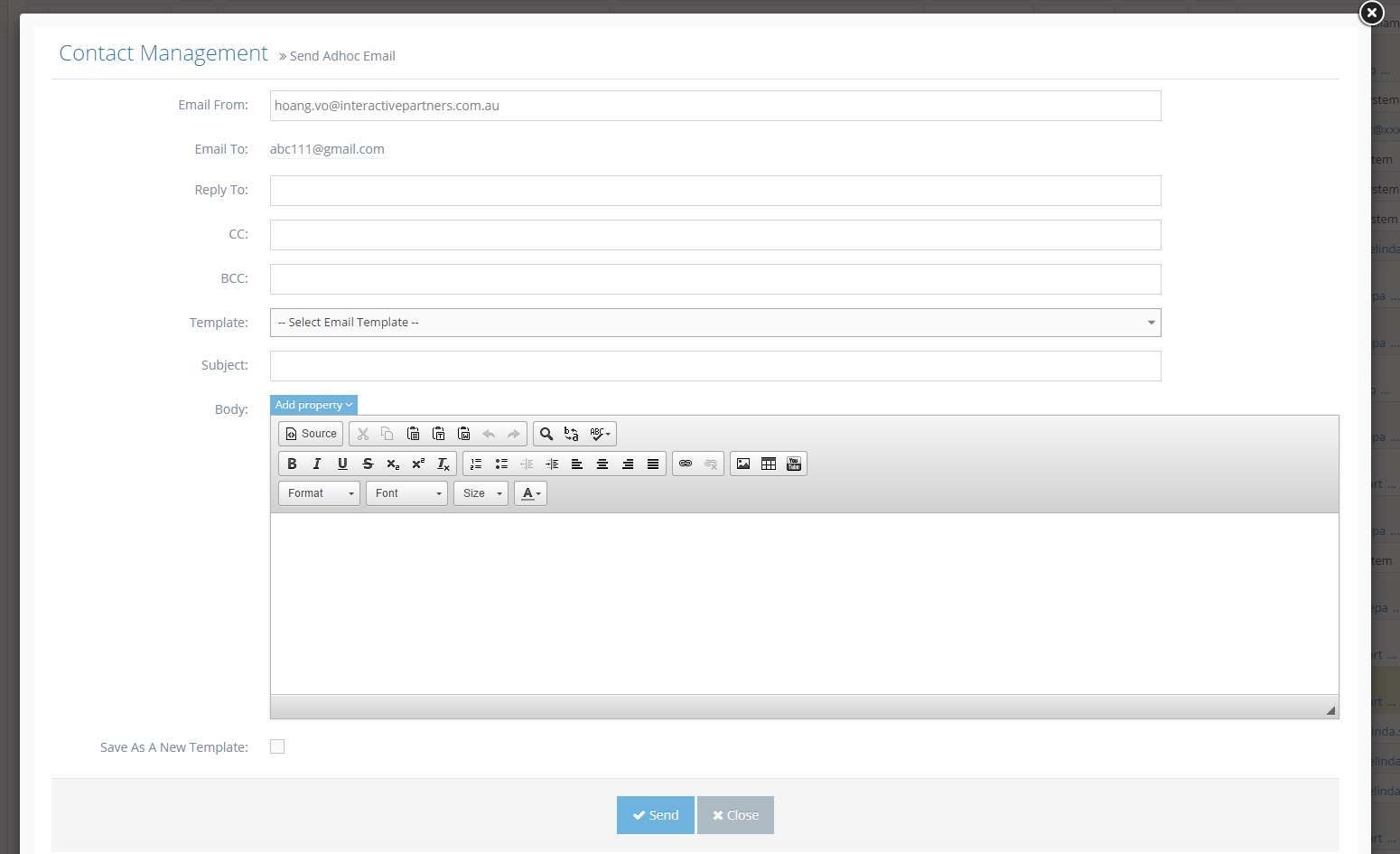Image resolution: width=1400 pixels, height=854 pixels.
Task: Click the Send Adhoc Email breadcrumb
Action: 342,55
